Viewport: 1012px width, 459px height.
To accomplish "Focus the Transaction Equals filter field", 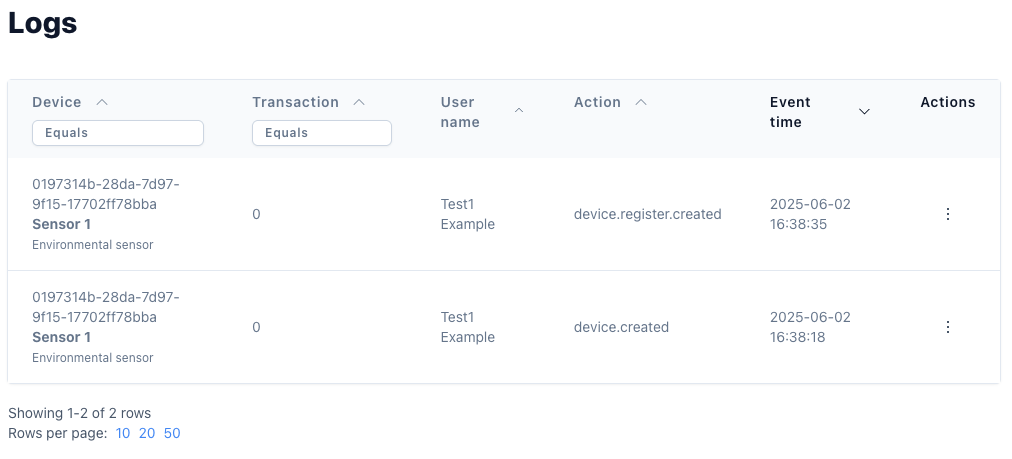I will 321,133.
